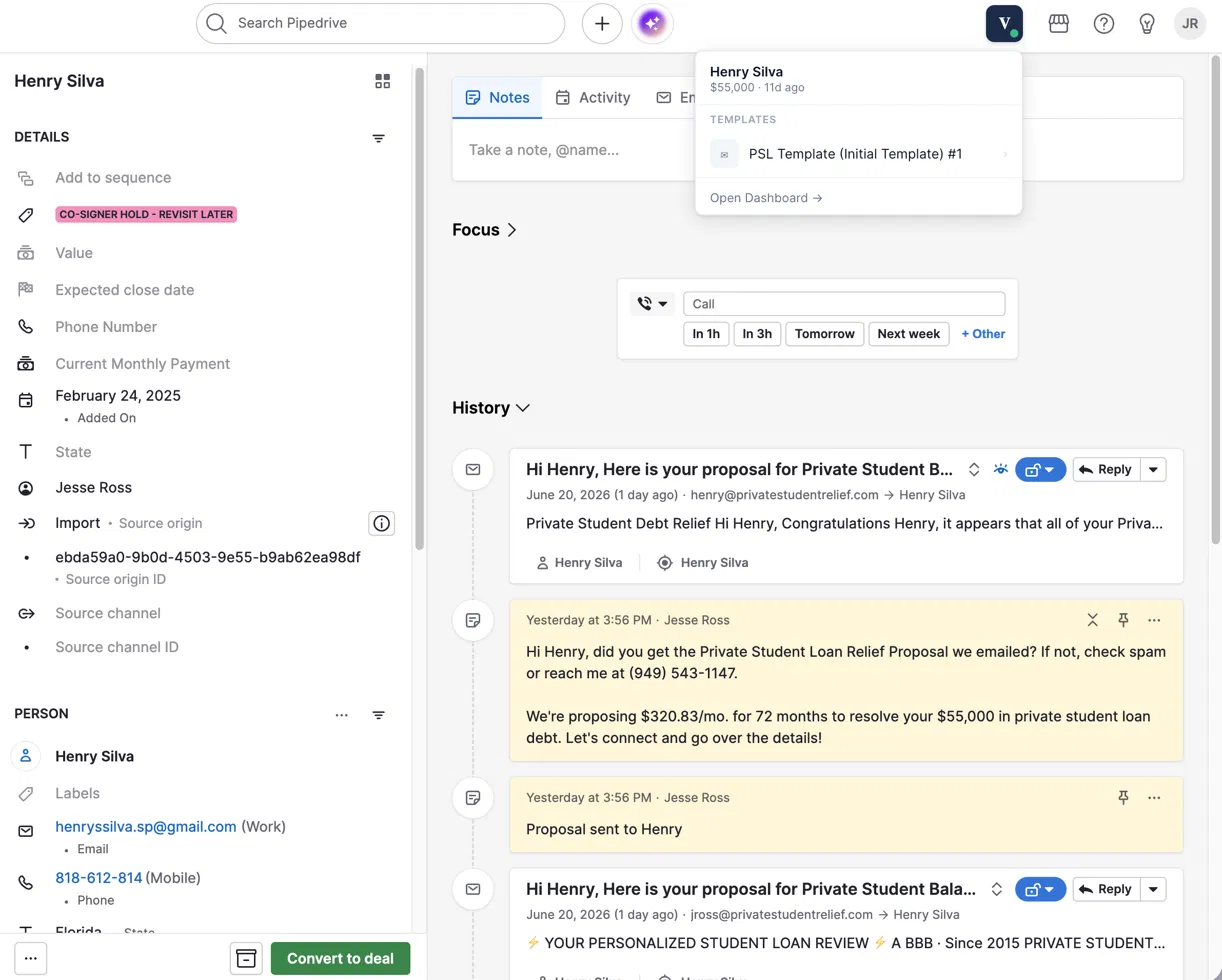Open the Reply options arrow on first email
The image size is (1222, 980).
[1153, 469]
